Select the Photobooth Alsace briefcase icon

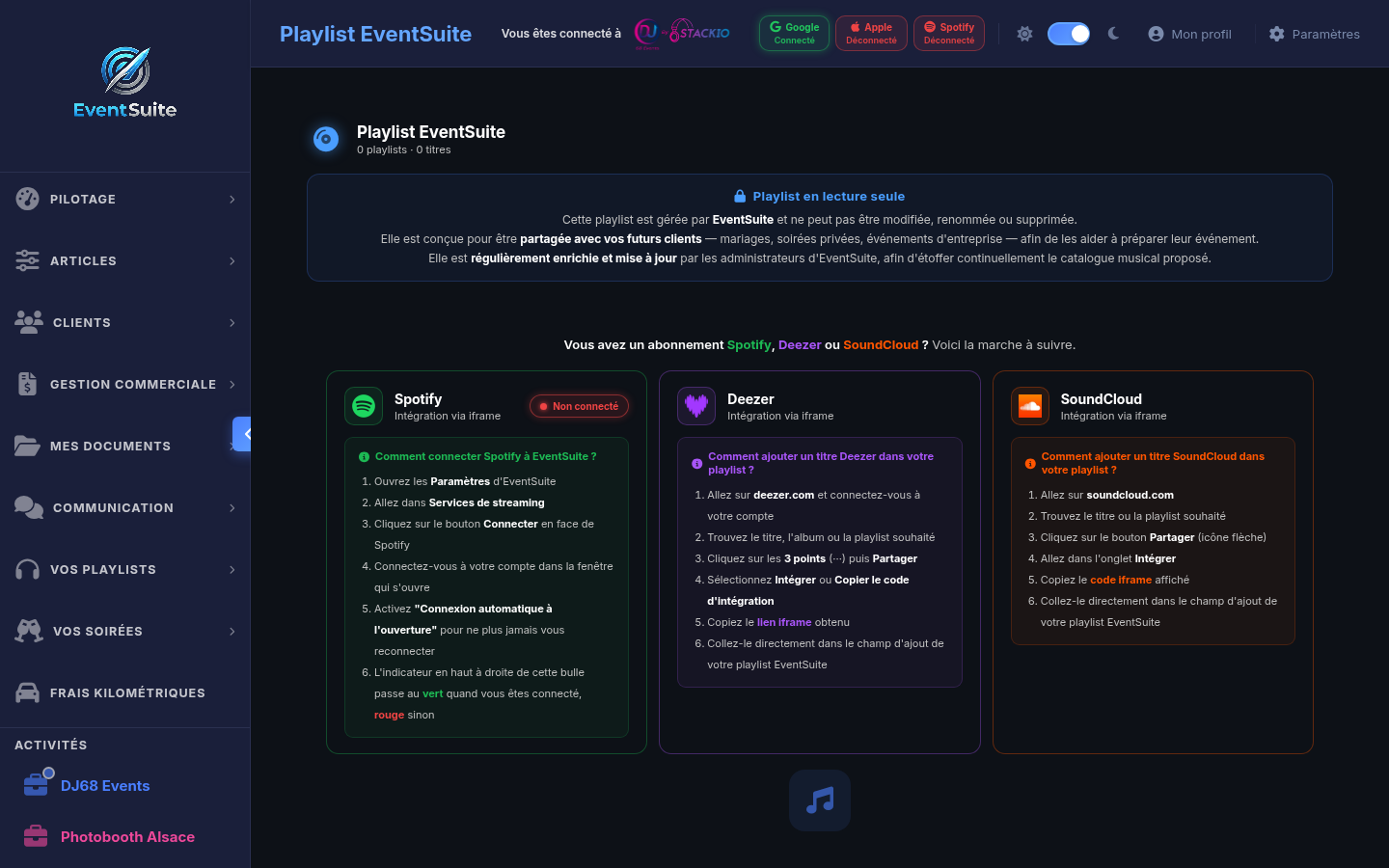pos(36,836)
